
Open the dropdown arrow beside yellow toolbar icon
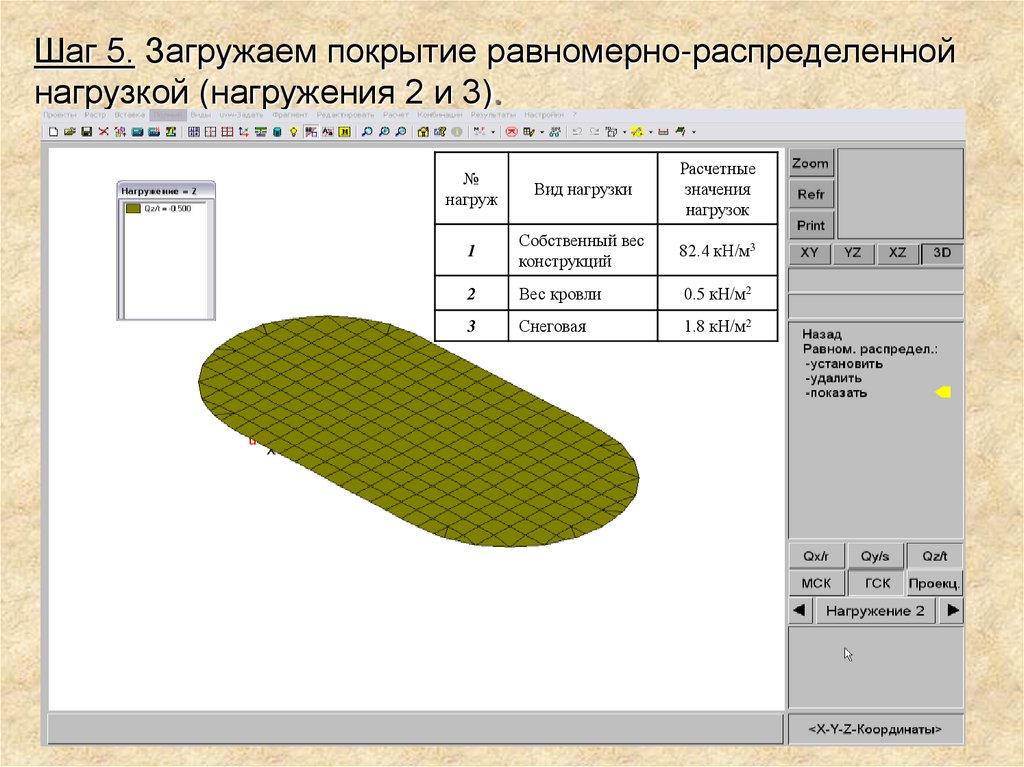[651, 132]
